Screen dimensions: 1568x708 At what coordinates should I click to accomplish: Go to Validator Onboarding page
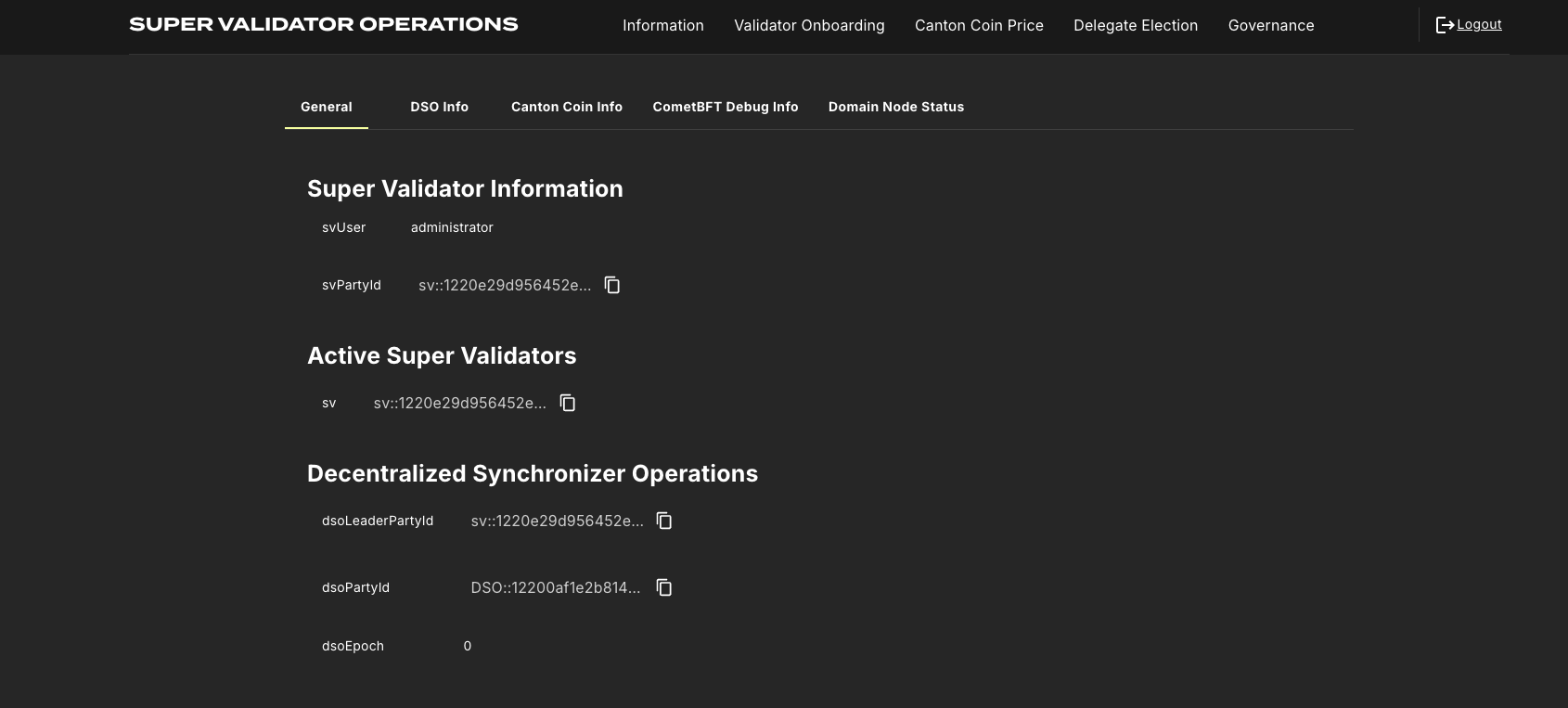(809, 25)
